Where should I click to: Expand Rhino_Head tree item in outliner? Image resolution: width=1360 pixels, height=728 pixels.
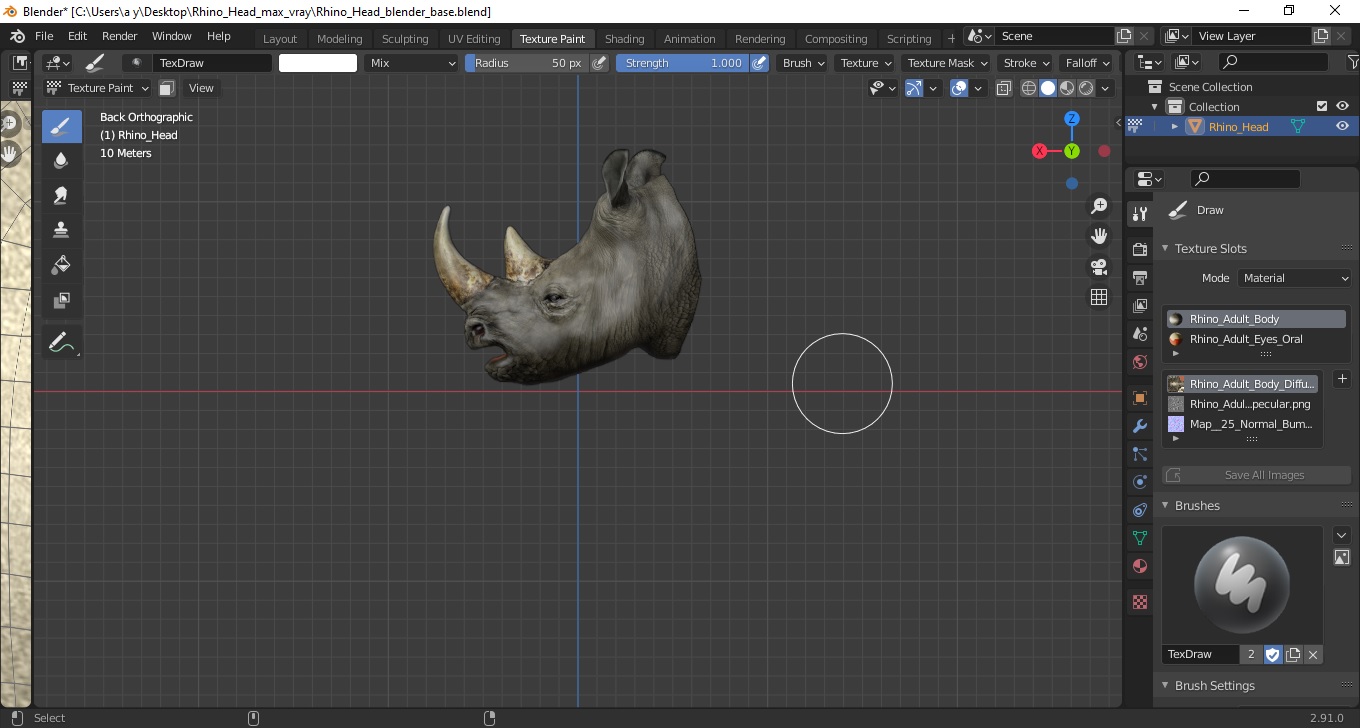(x=1175, y=127)
